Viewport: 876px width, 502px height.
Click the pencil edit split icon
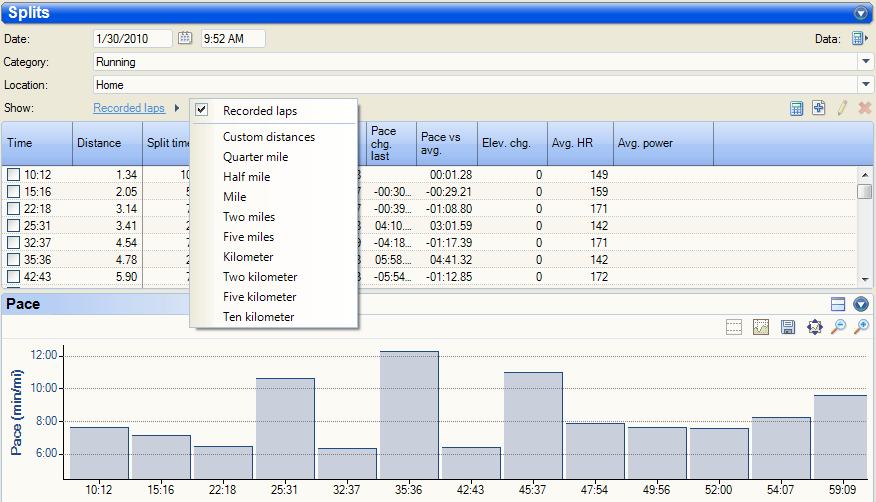click(842, 108)
